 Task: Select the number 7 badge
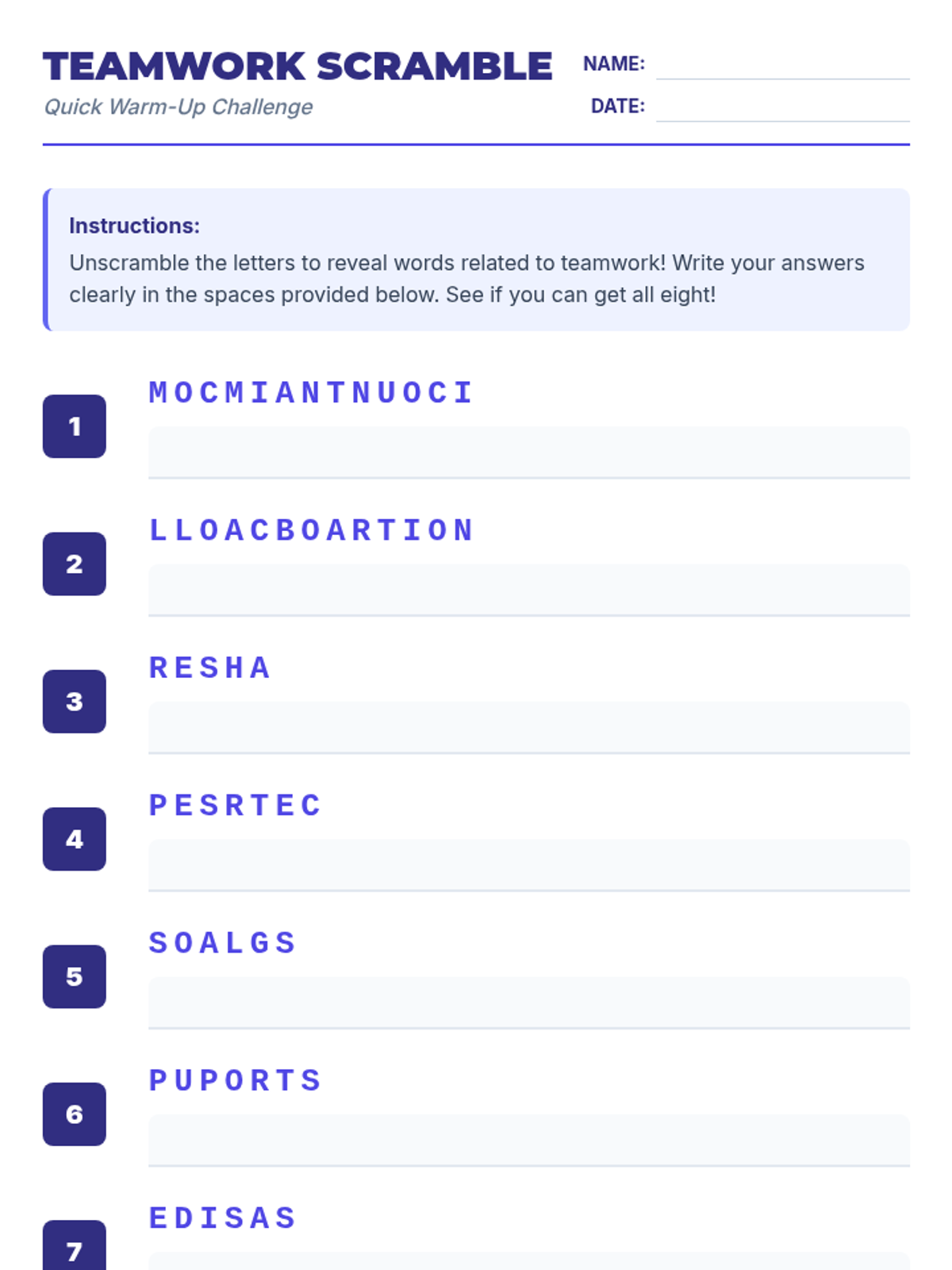[x=75, y=1246]
